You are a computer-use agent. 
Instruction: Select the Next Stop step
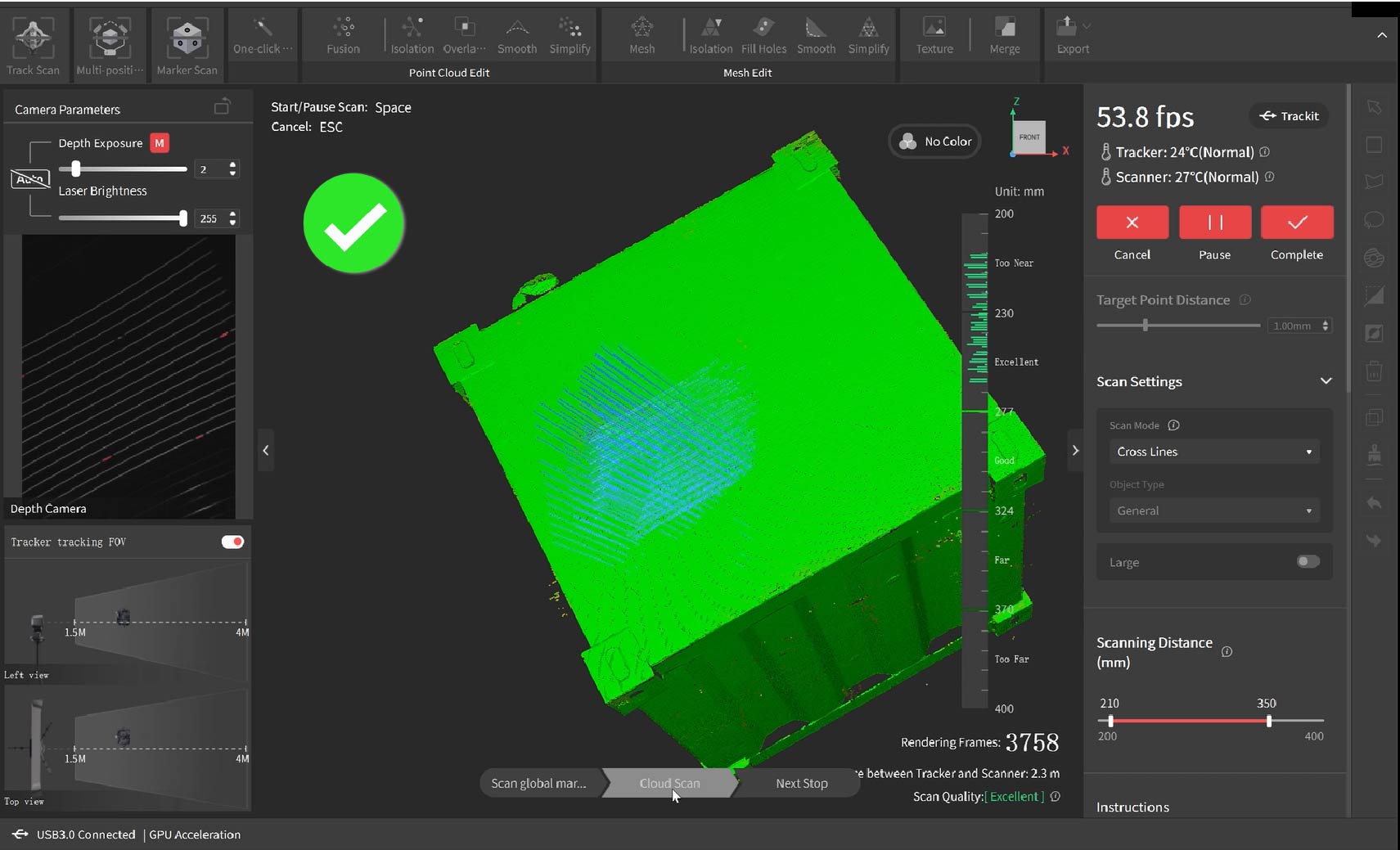point(801,783)
